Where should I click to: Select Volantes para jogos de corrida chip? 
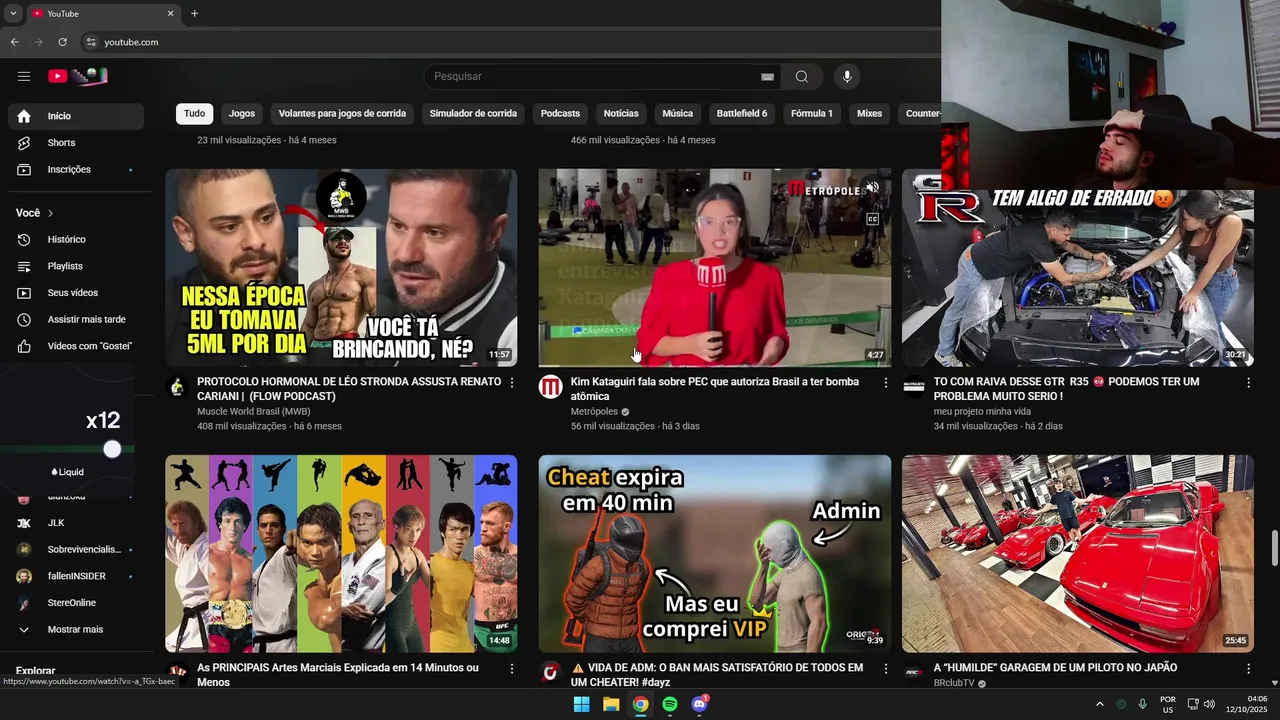tap(342, 114)
